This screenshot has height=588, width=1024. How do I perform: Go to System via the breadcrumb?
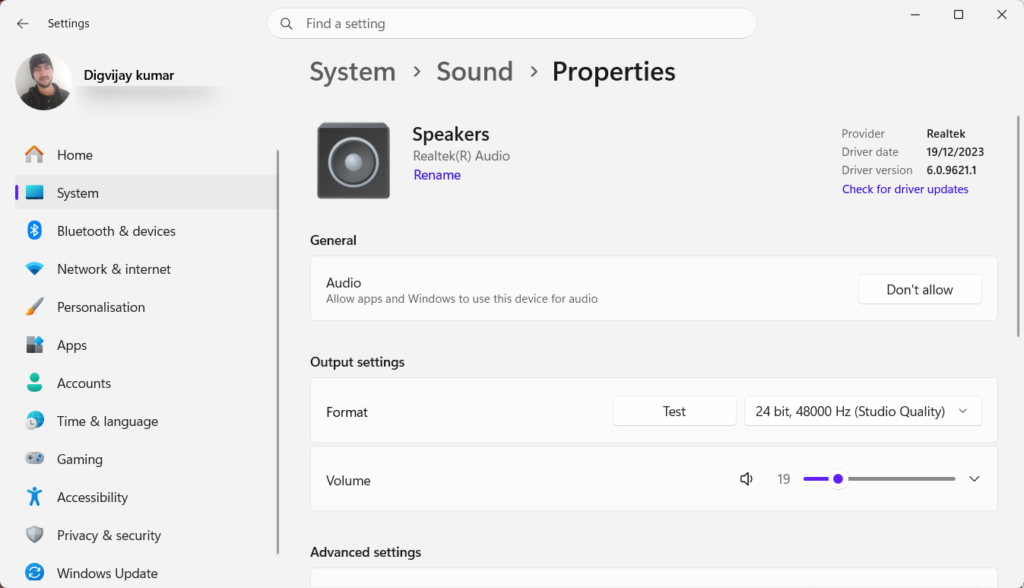352,71
